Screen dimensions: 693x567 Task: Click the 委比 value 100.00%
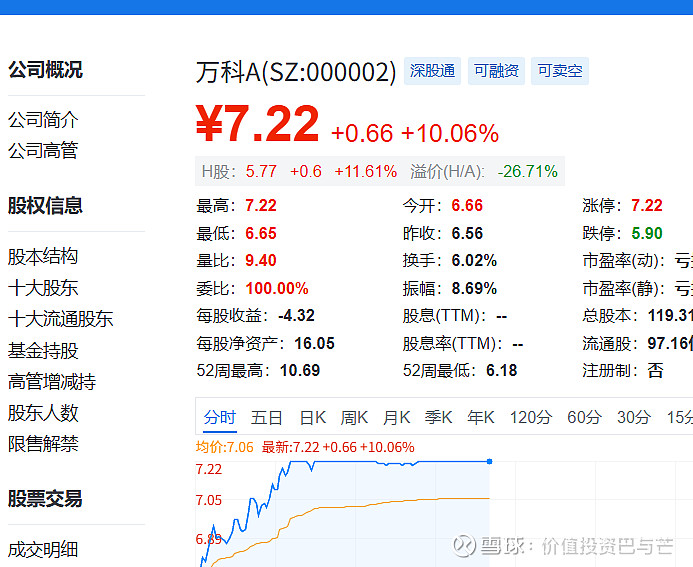[x=277, y=289]
